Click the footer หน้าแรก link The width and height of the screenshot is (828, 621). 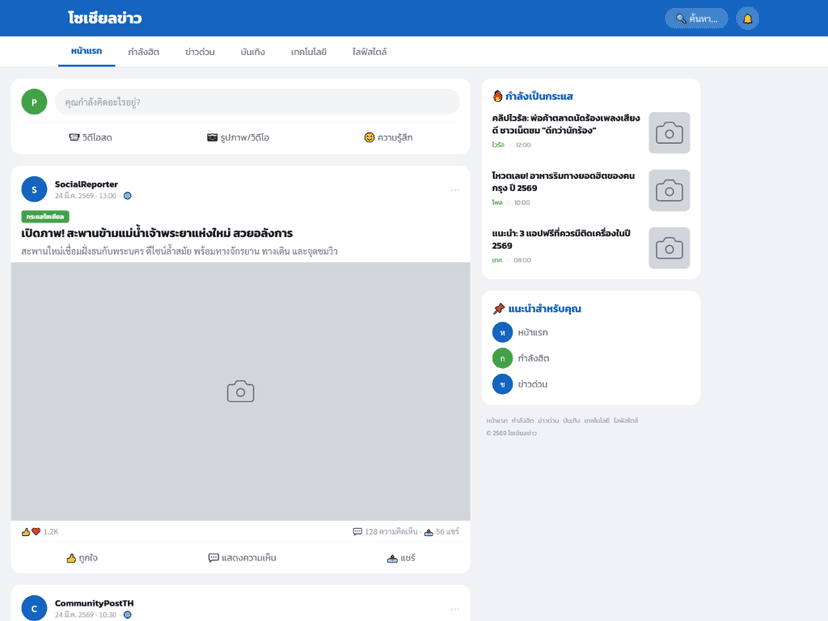pyautogui.click(x=497, y=421)
